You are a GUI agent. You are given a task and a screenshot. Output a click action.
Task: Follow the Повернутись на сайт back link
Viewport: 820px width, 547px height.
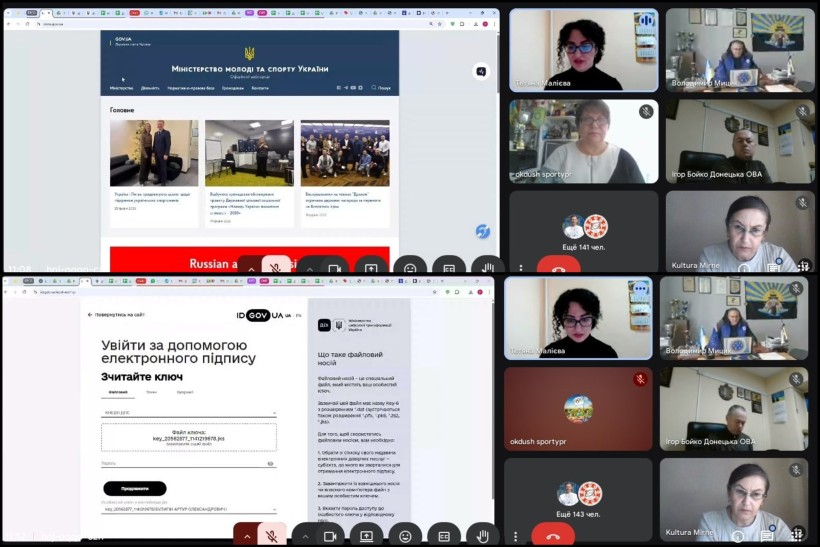[121, 314]
